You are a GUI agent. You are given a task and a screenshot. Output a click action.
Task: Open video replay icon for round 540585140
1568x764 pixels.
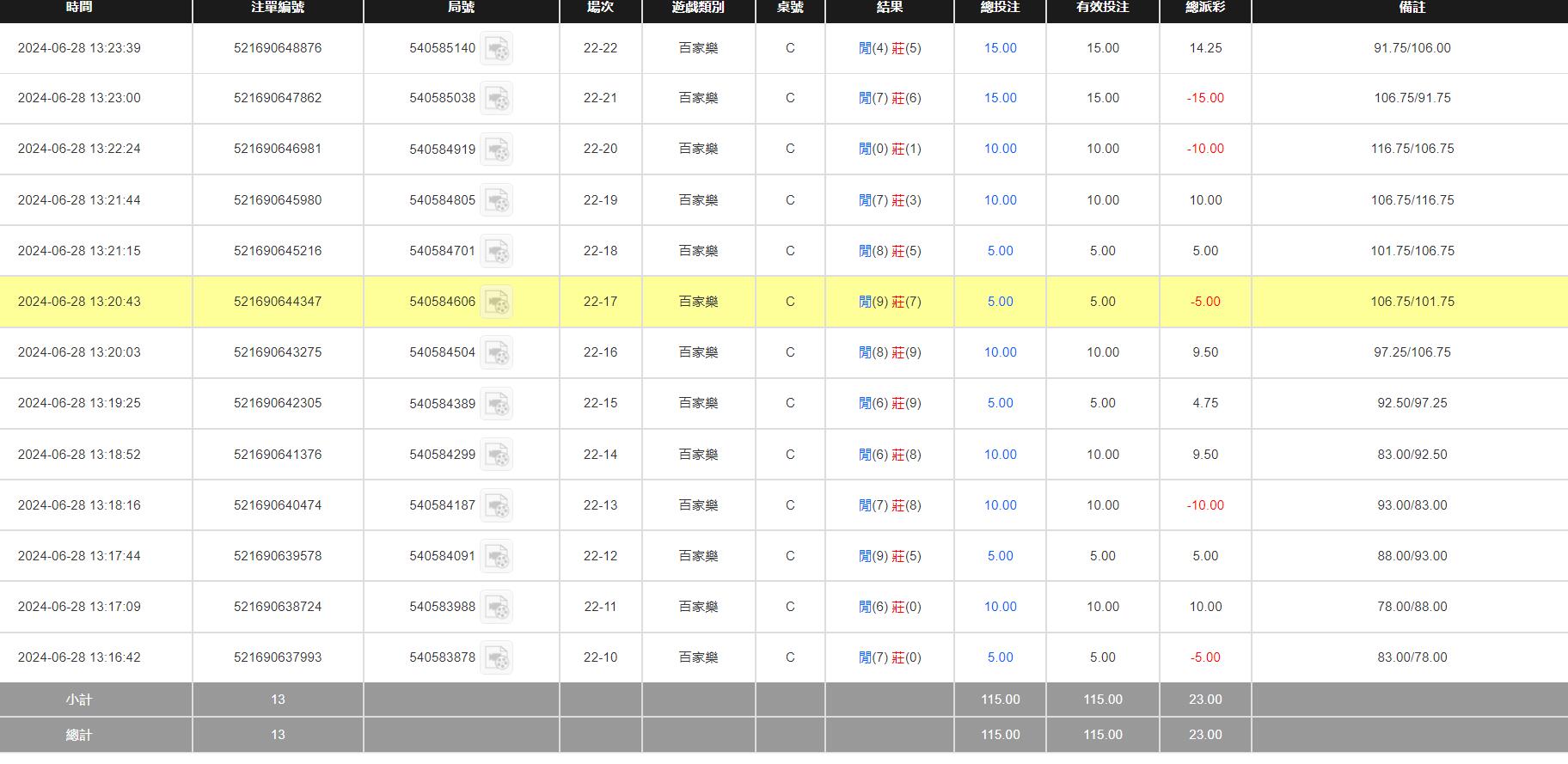tap(496, 49)
